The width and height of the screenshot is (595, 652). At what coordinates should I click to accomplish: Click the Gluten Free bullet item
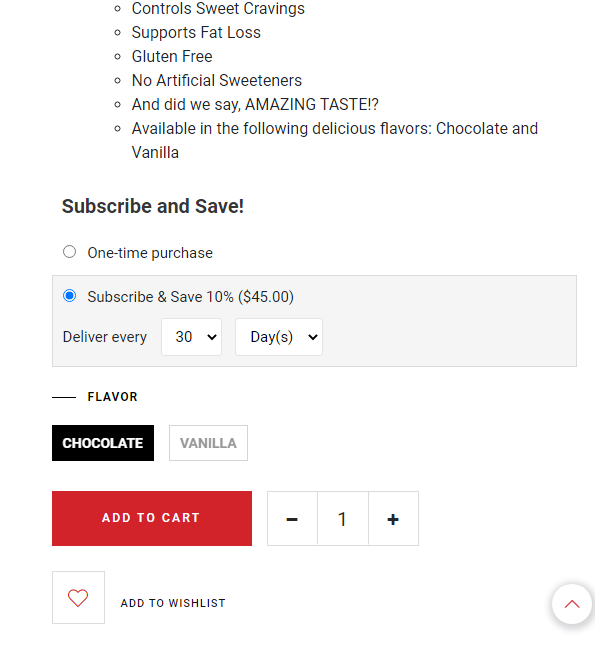tap(172, 57)
